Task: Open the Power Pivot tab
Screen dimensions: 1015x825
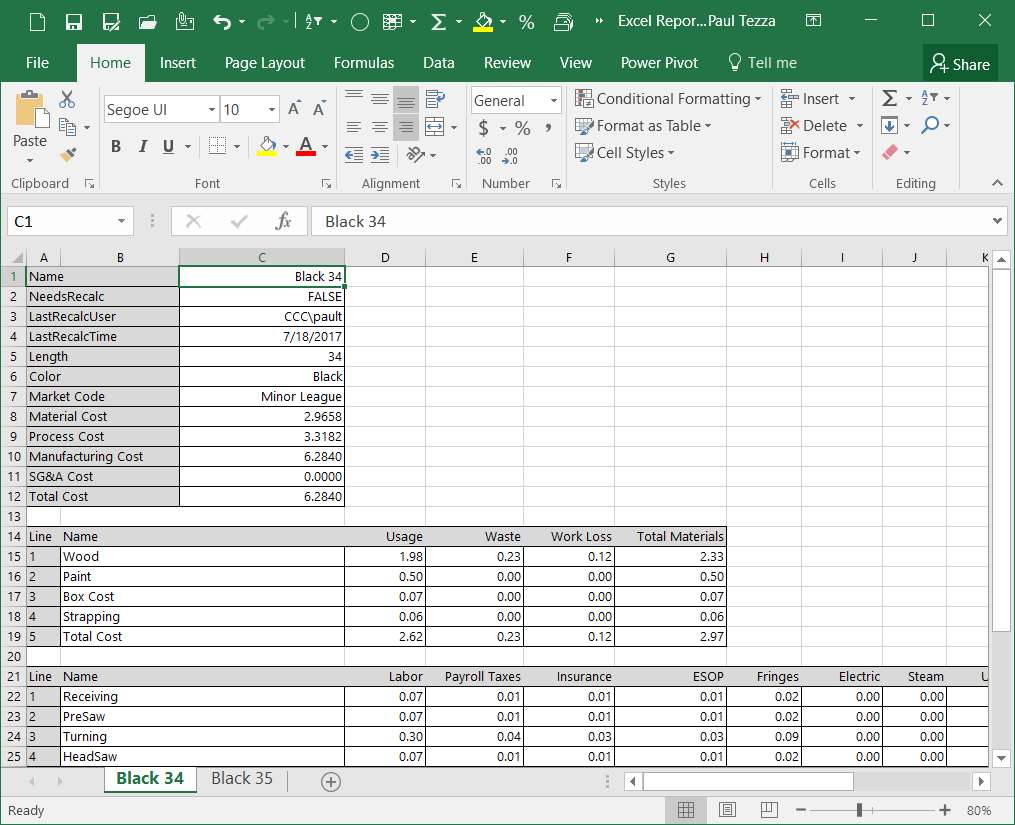Action: click(659, 63)
